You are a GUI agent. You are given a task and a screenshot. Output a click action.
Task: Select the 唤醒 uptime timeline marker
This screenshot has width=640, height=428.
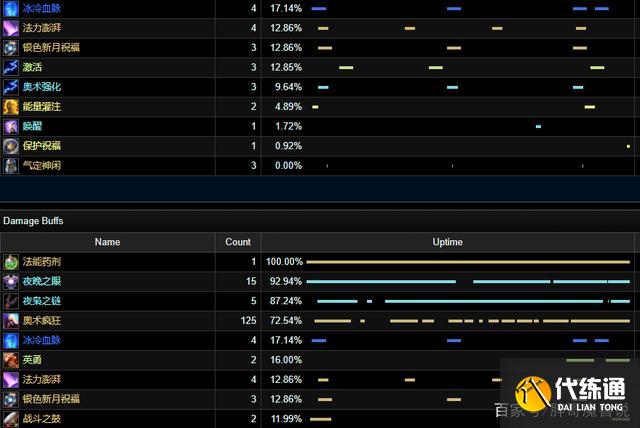point(538,126)
